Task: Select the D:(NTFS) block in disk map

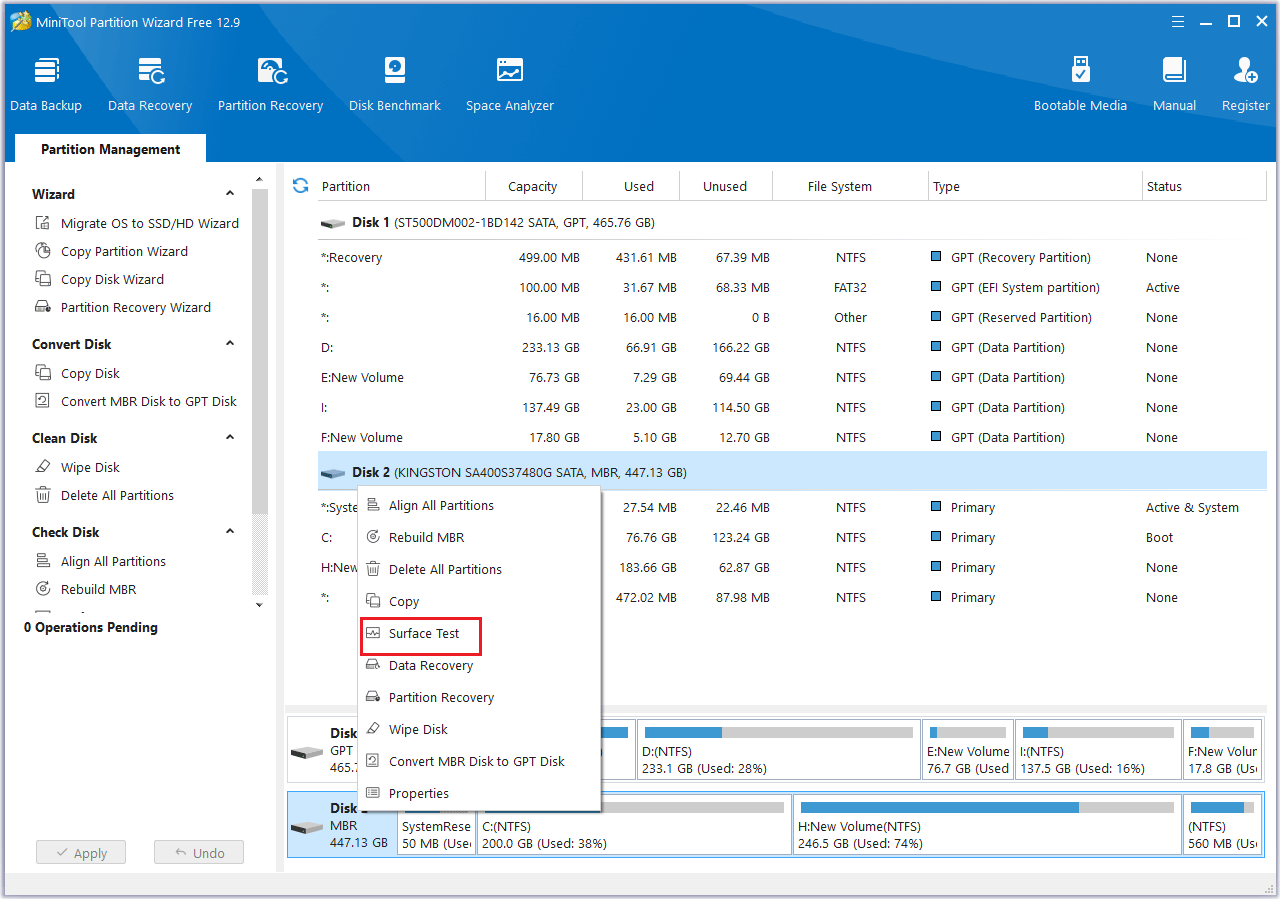Action: click(778, 750)
